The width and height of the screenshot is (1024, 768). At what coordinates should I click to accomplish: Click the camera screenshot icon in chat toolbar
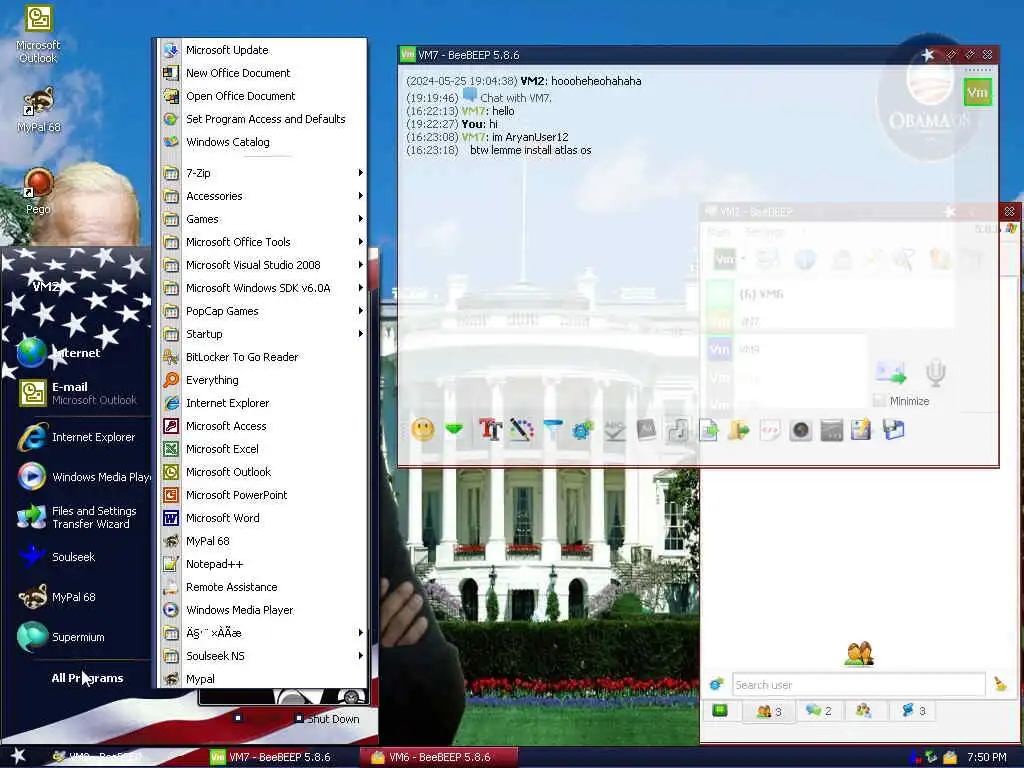point(801,430)
